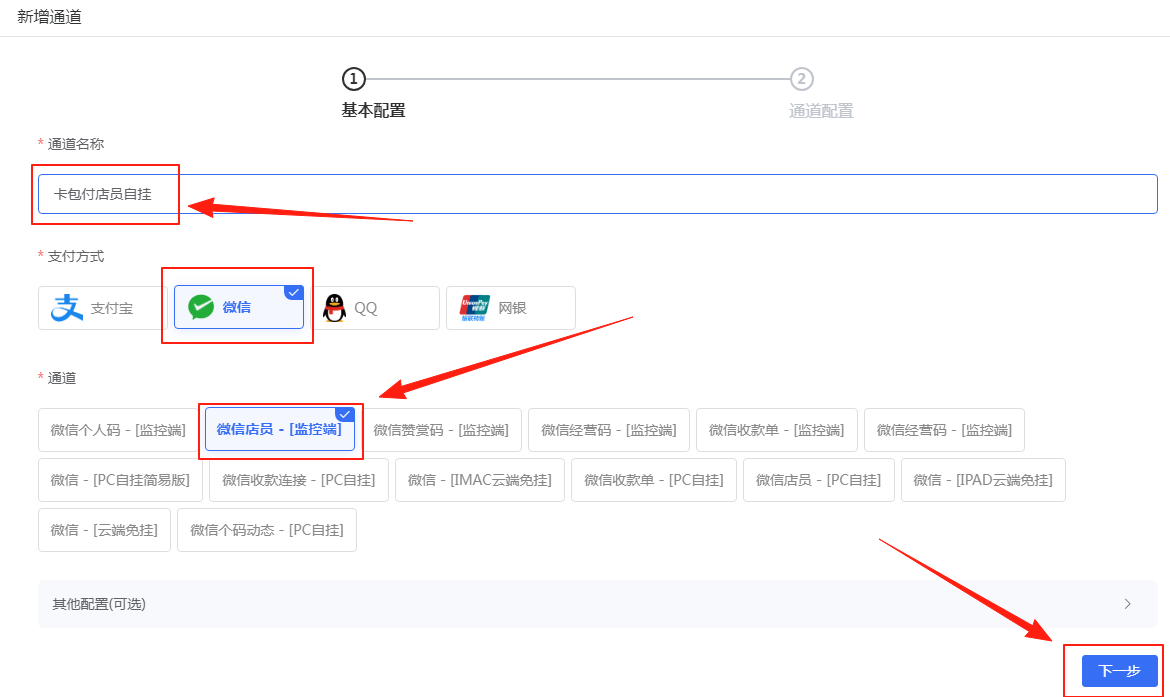
Task: Click the blue checkmark badge on 微信
Action: [x=293, y=292]
